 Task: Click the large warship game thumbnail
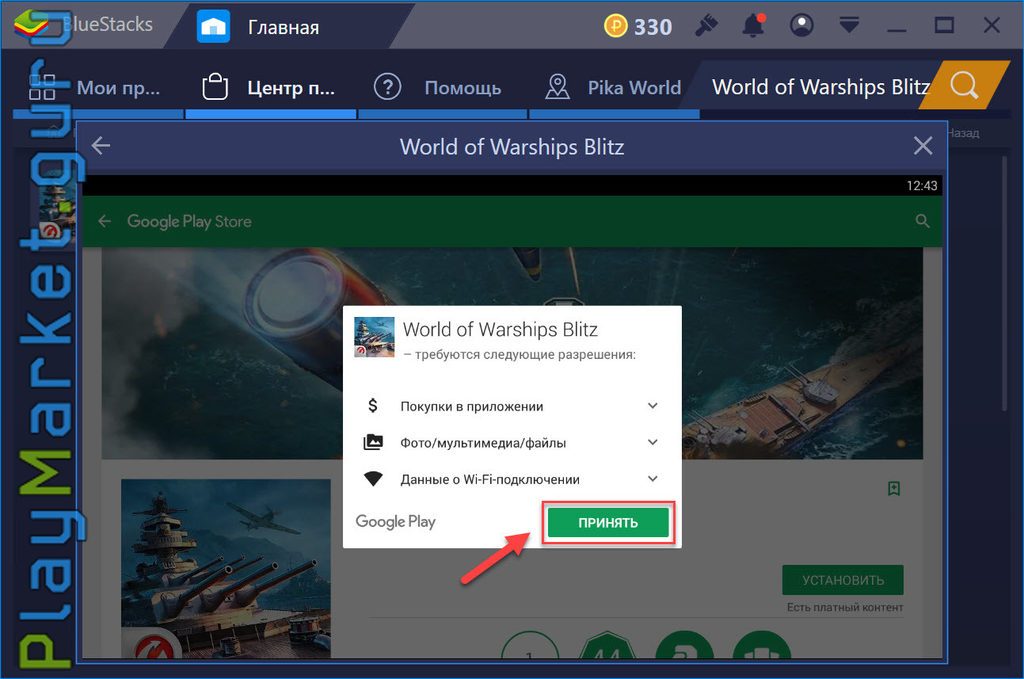226,568
